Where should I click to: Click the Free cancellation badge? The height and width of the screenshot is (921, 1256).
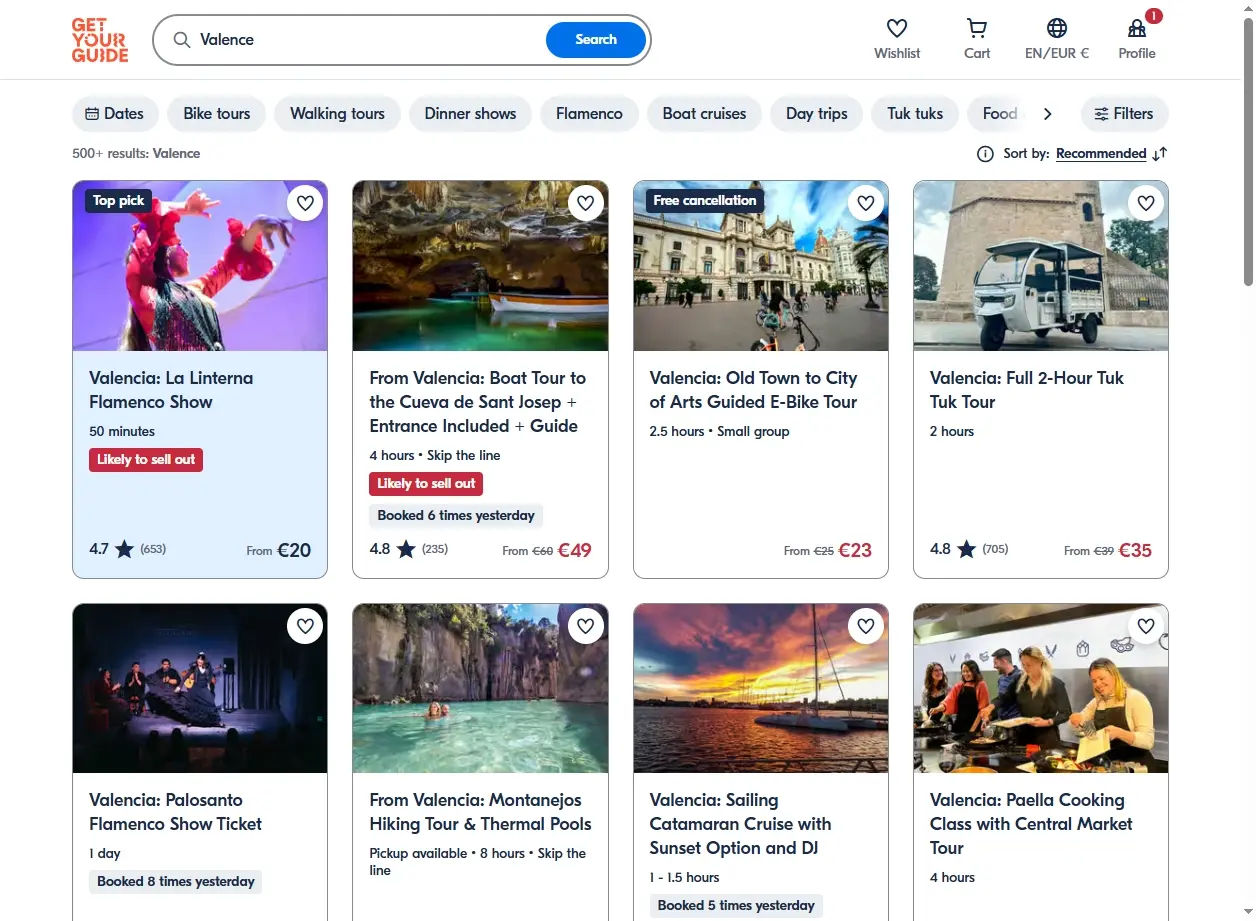click(705, 201)
